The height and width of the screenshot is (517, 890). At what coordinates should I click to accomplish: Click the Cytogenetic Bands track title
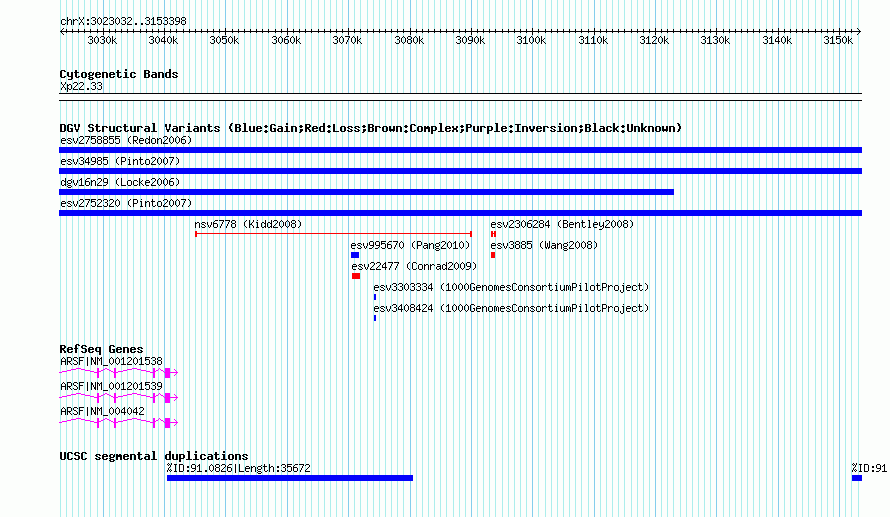point(119,74)
